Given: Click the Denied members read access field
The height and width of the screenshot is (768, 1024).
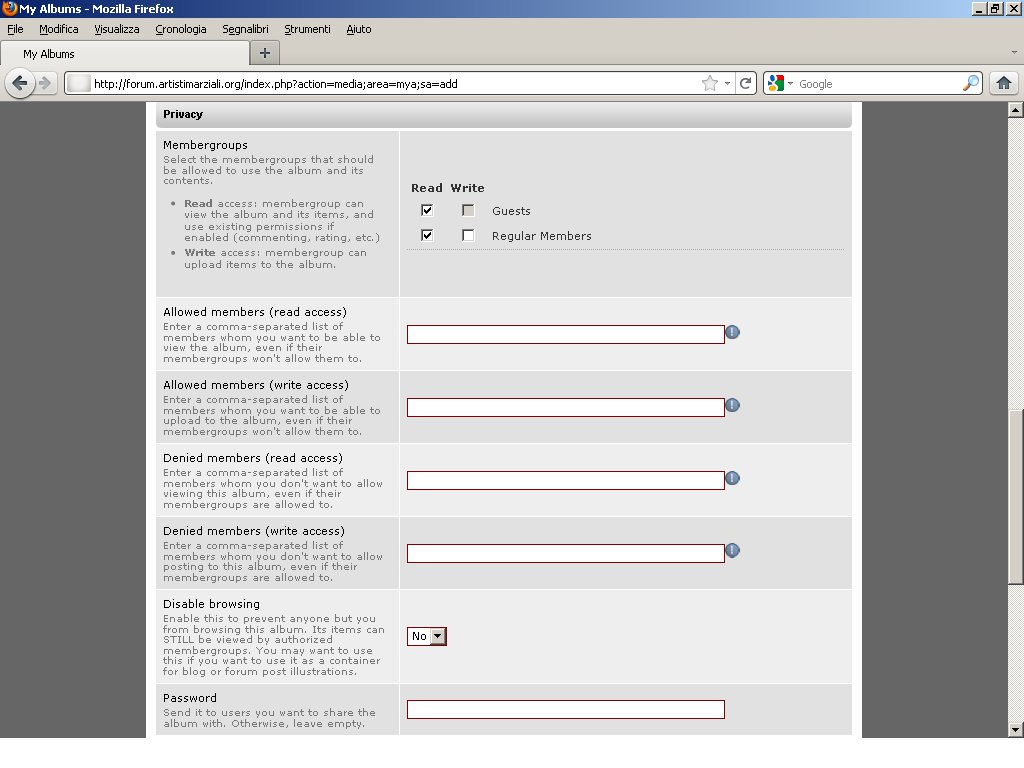Looking at the screenshot, I should point(565,481).
